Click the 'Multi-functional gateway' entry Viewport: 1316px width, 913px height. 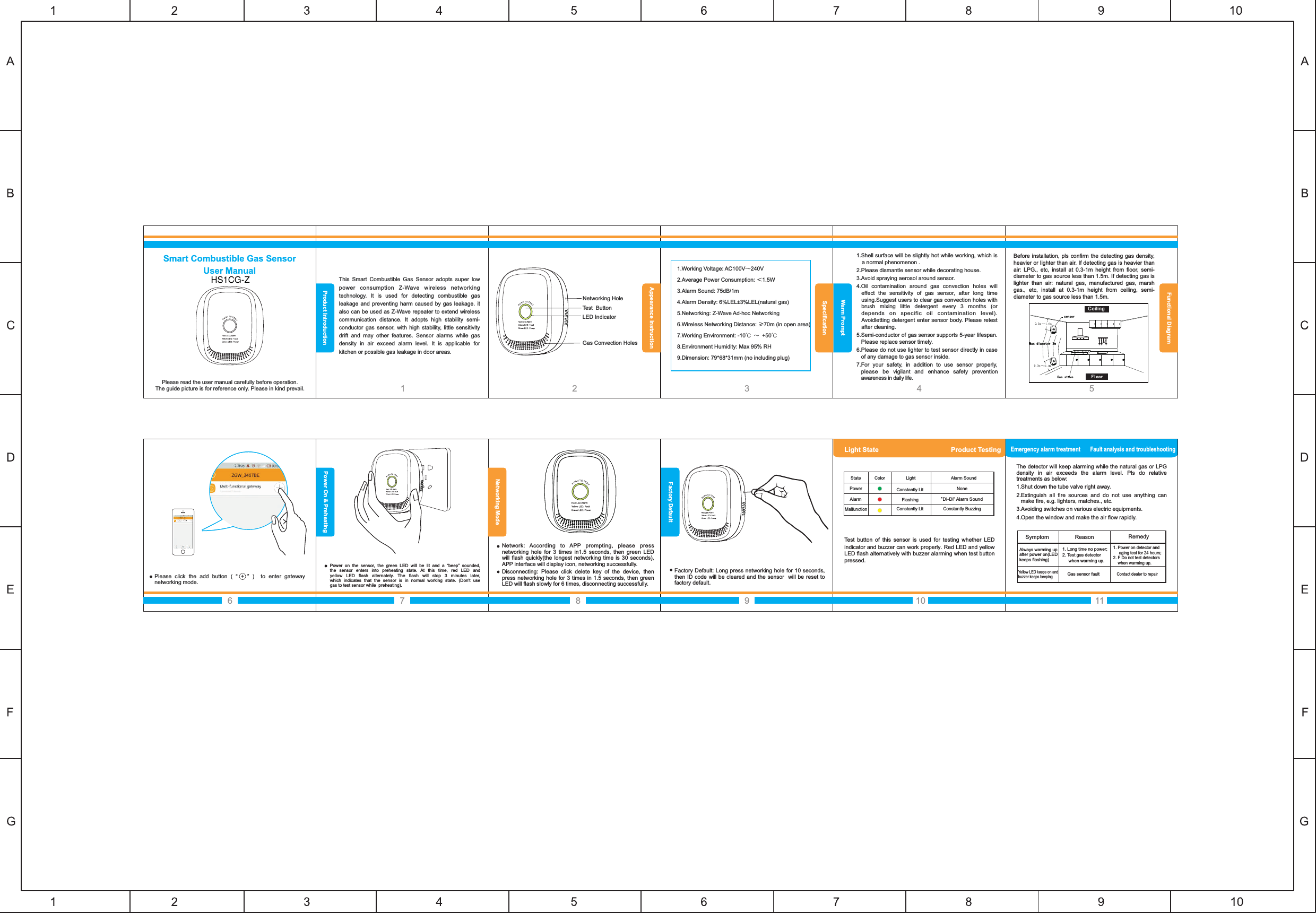click(x=240, y=486)
